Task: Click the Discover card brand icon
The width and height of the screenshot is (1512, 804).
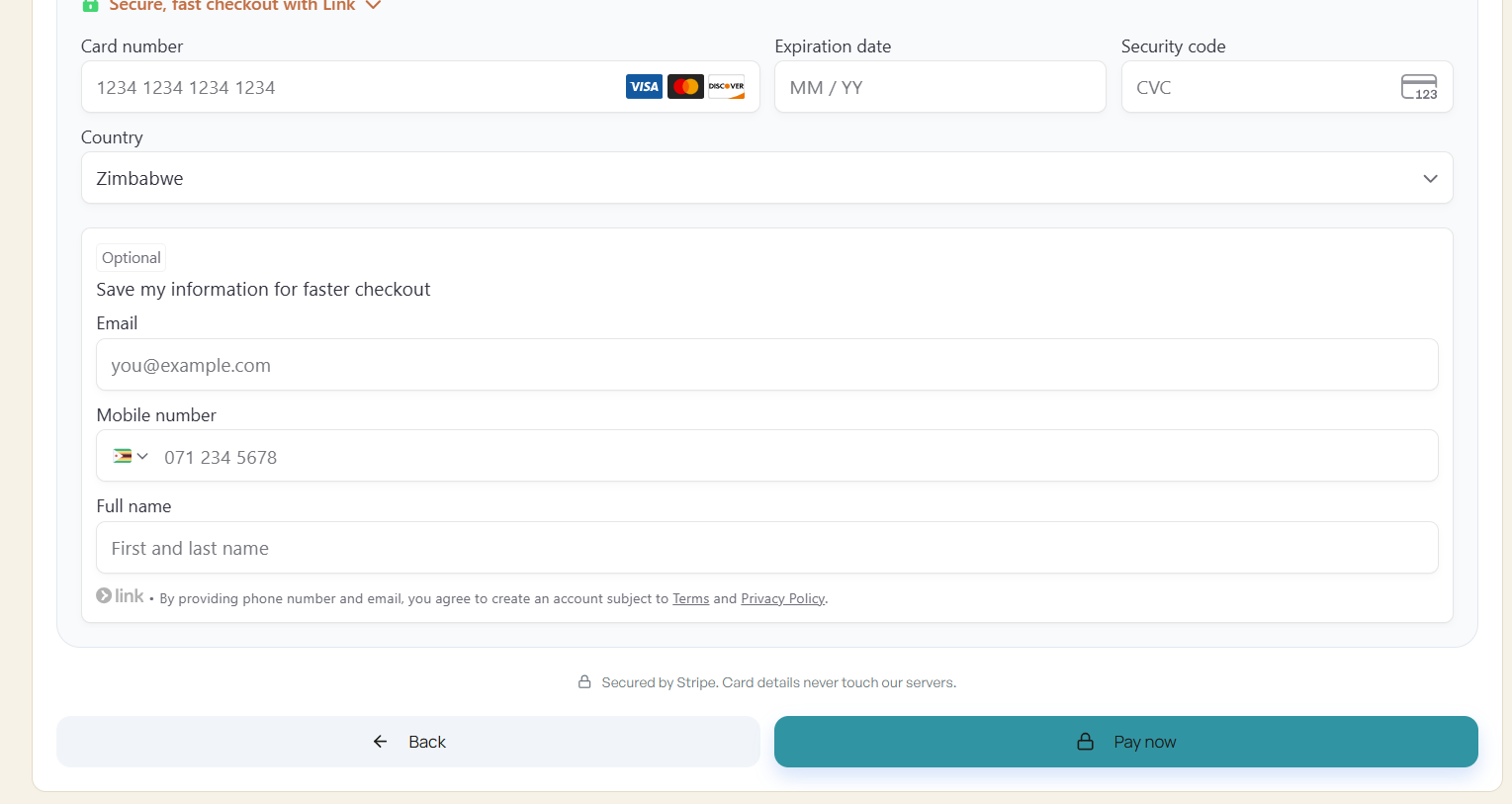Action: coord(726,87)
